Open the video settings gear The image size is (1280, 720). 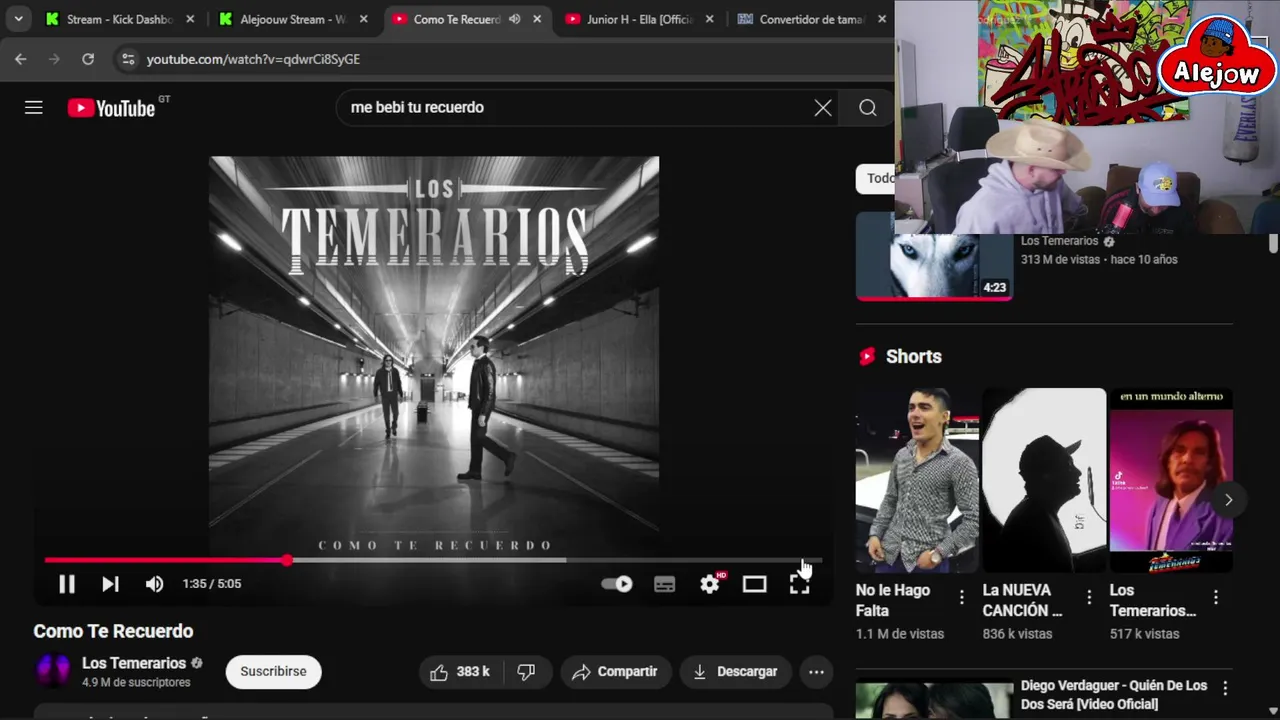pyautogui.click(x=710, y=584)
